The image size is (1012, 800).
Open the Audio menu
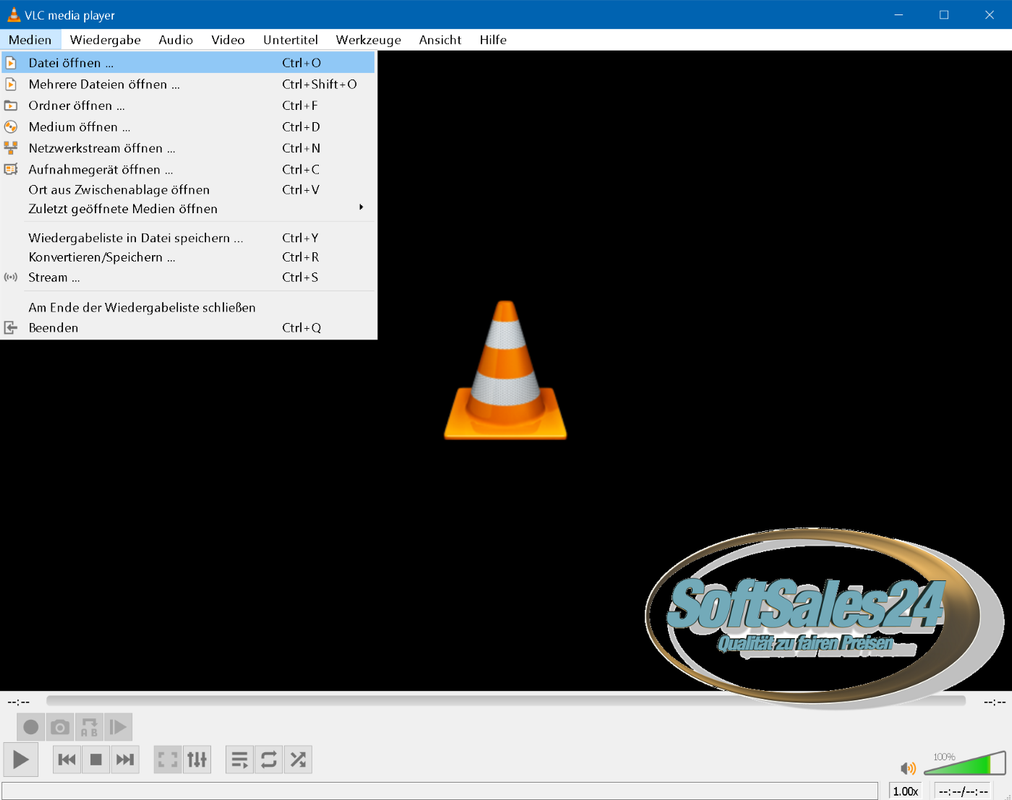(176, 39)
